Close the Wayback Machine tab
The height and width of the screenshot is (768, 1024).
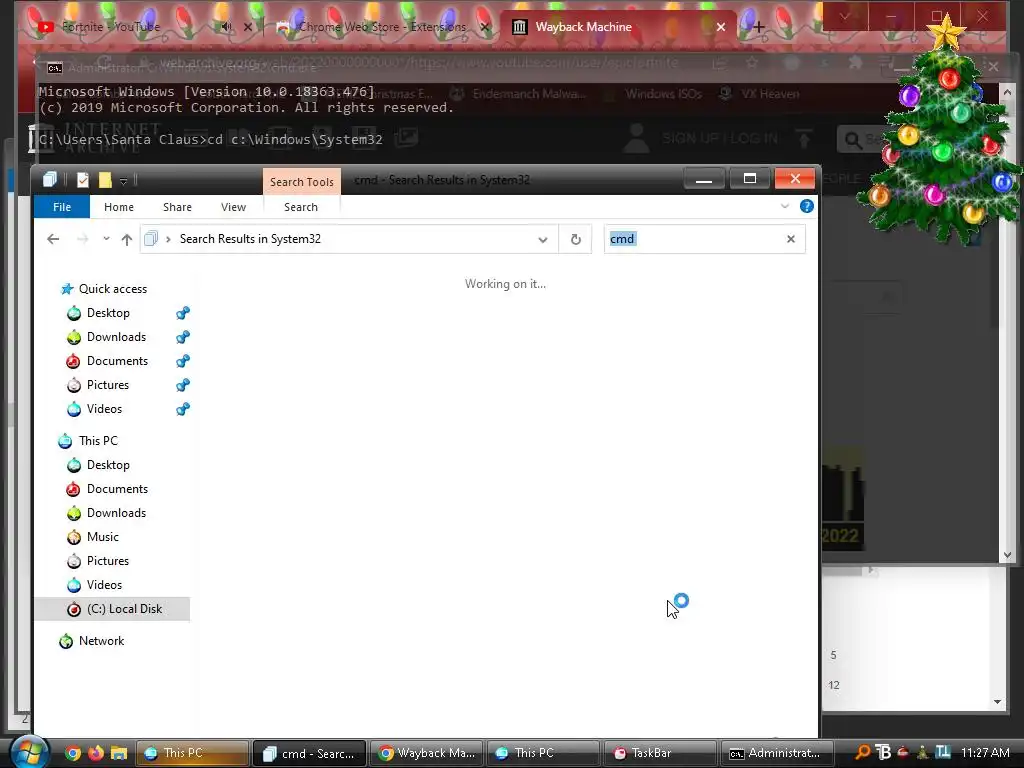(x=721, y=27)
